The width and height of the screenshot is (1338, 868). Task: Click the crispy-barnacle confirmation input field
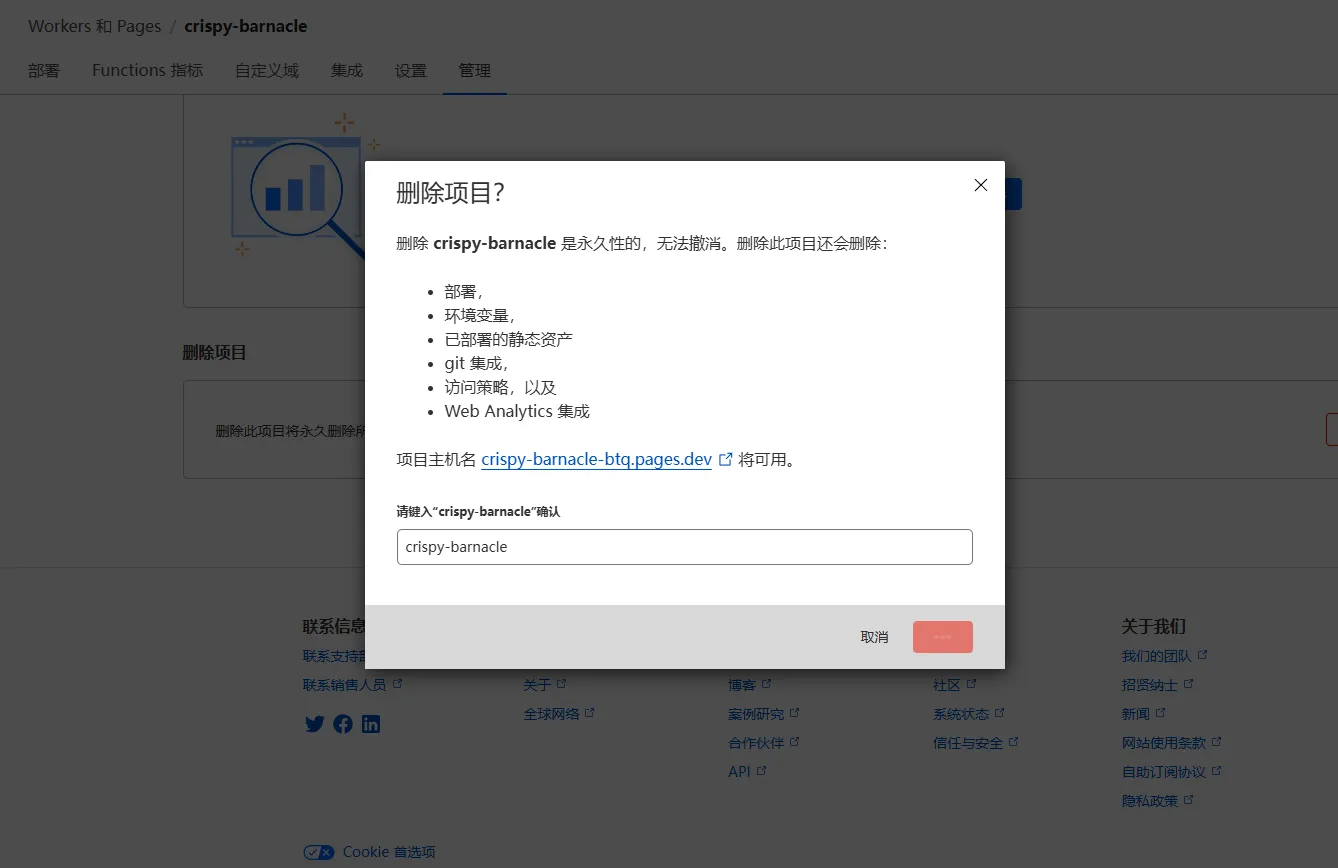pos(684,546)
